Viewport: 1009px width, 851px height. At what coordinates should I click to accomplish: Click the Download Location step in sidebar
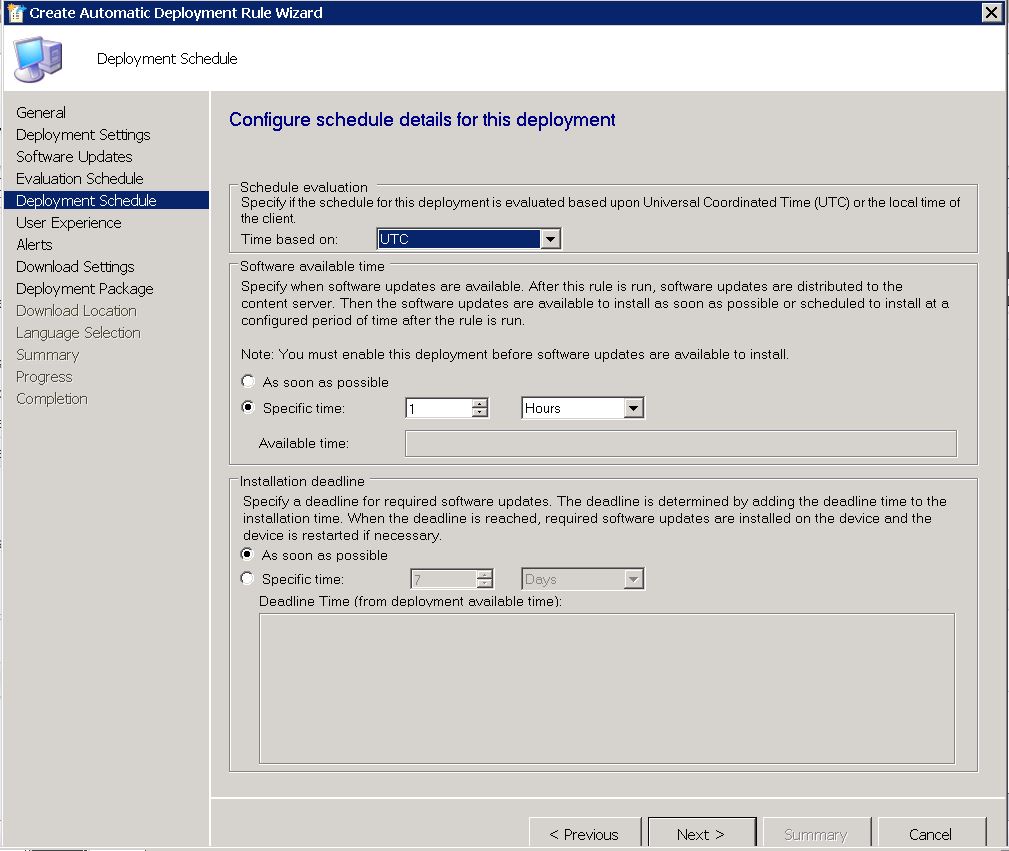(76, 310)
